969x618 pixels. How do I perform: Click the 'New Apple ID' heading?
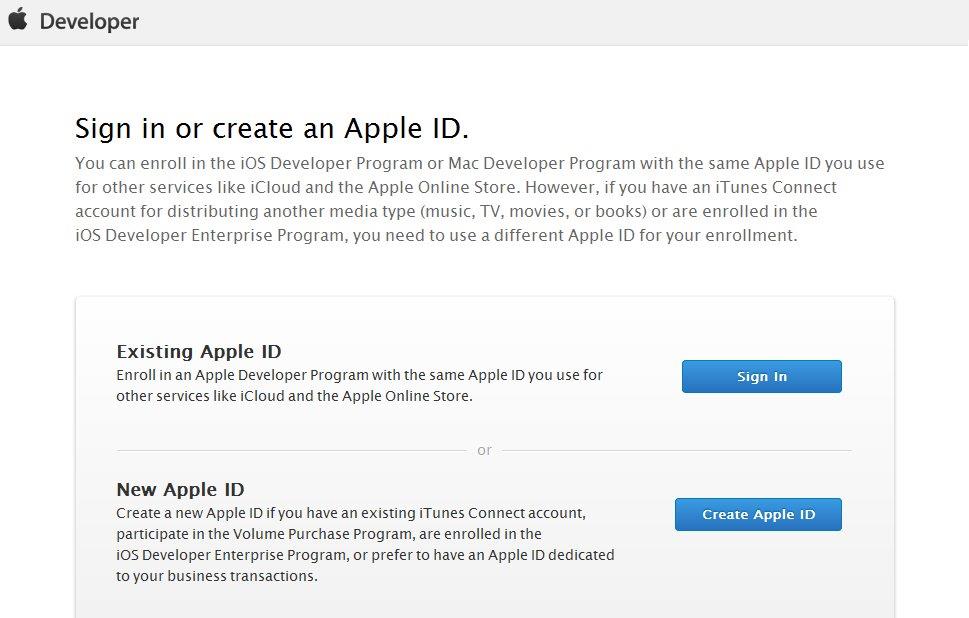pos(180,489)
